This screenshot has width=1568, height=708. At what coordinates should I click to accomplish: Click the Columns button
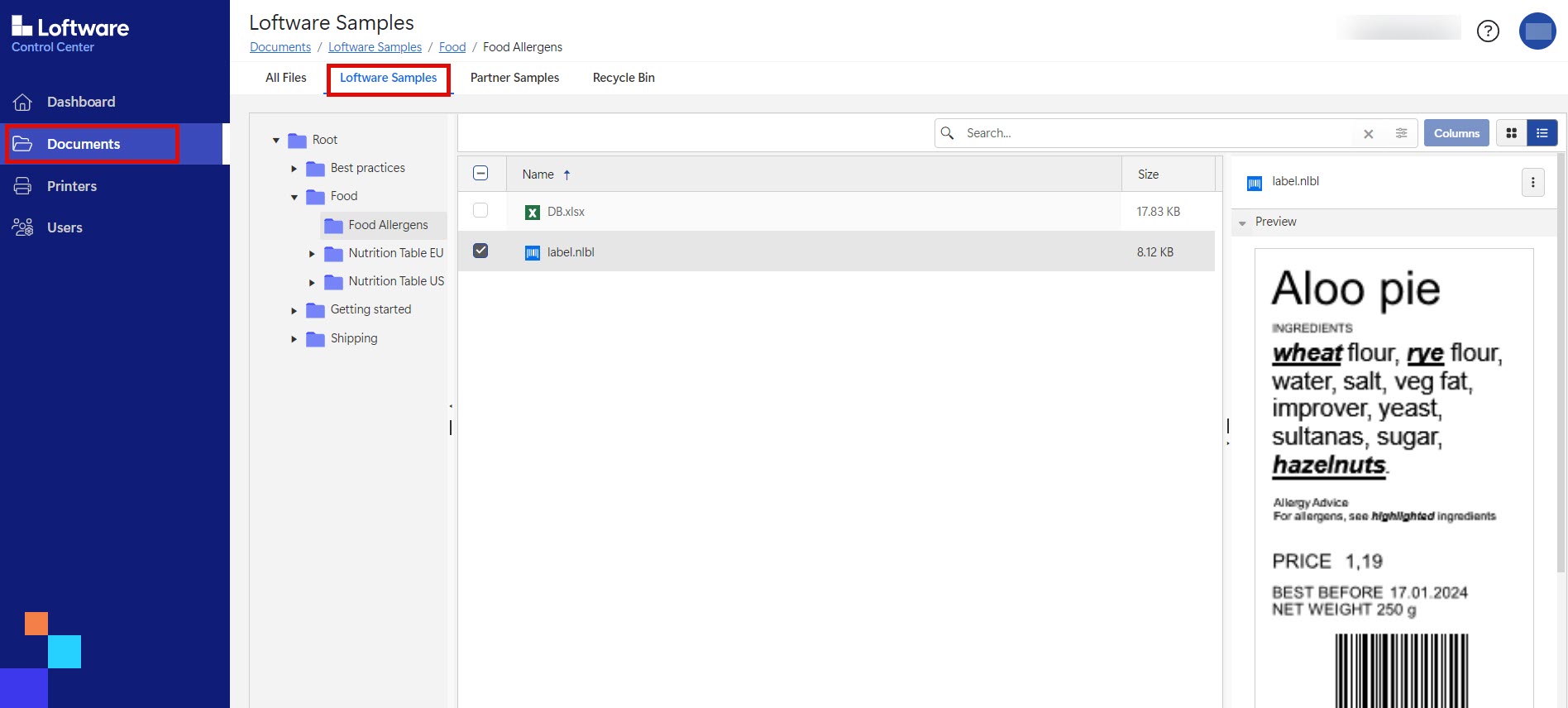[1456, 133]
